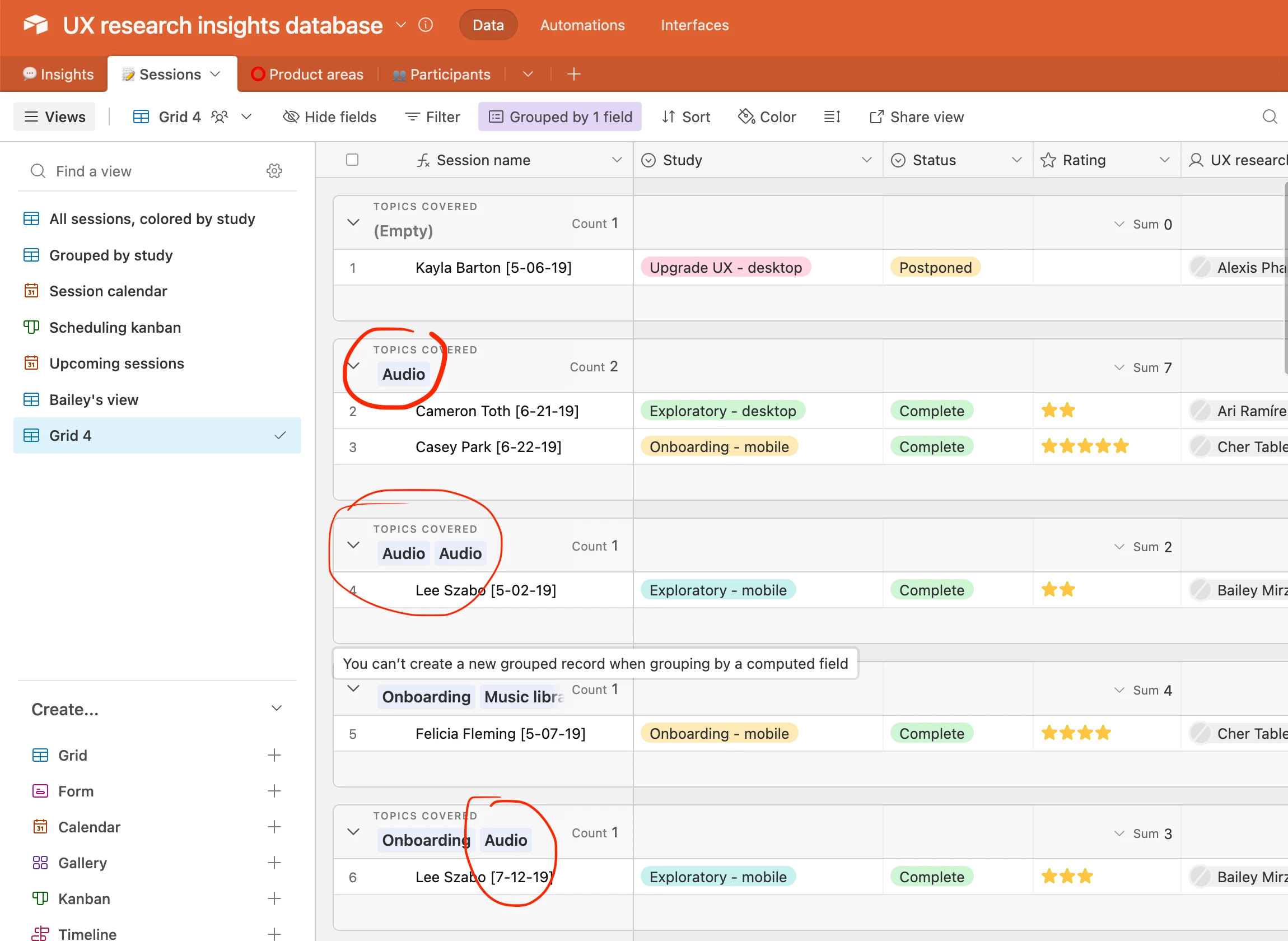Collapse the Create section chevron
Viewport: 1288px width, 941px height.
(x=276, y=709)
